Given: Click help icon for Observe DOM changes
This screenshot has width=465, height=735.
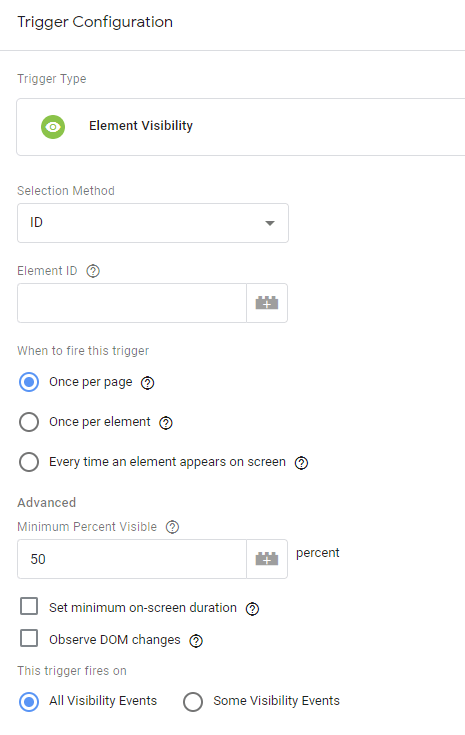Looking at the screenshot, I should pyautogui.click(x=196, y=640).
